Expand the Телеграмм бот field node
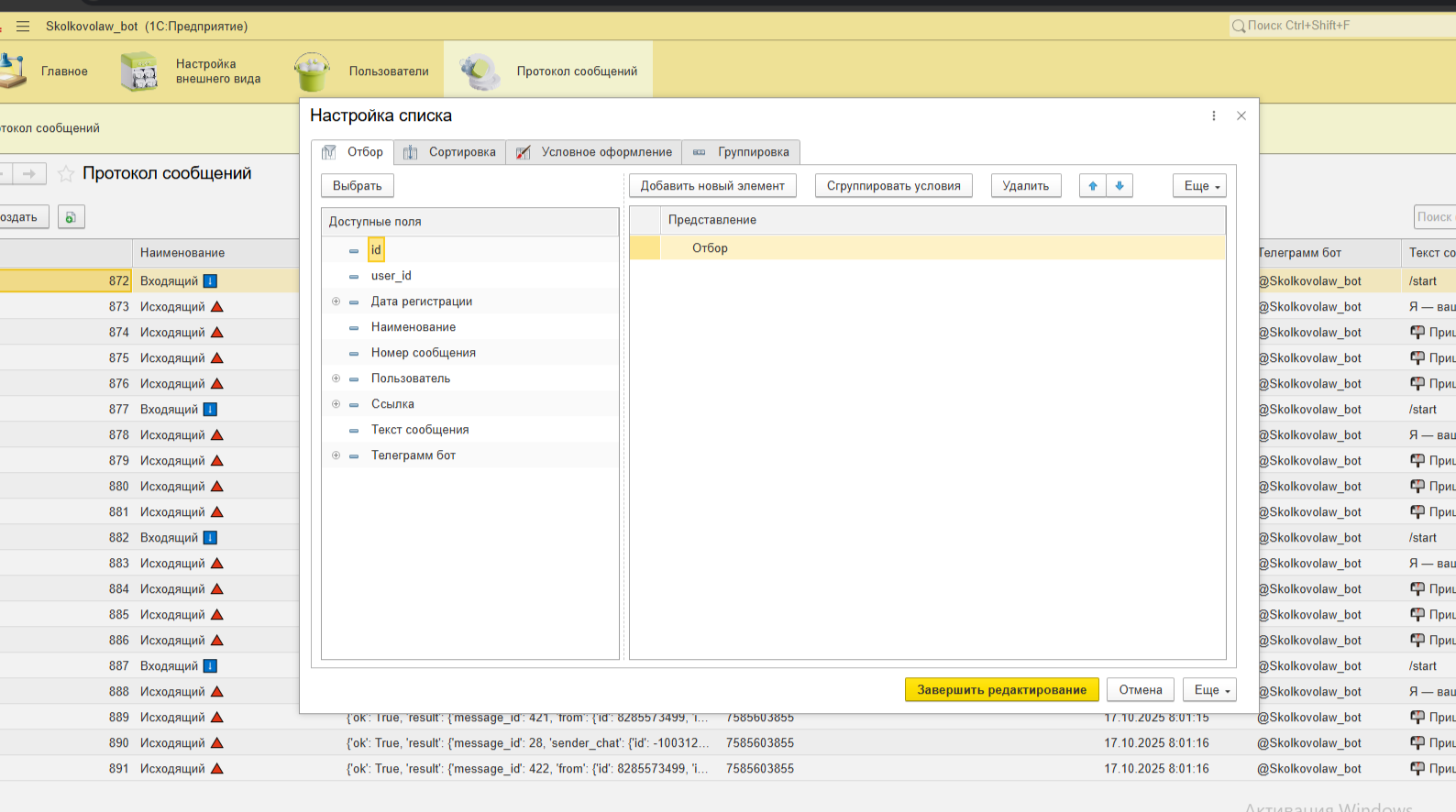The height and width of the screenshot is (812, 1456). click(x=336, y=455)
